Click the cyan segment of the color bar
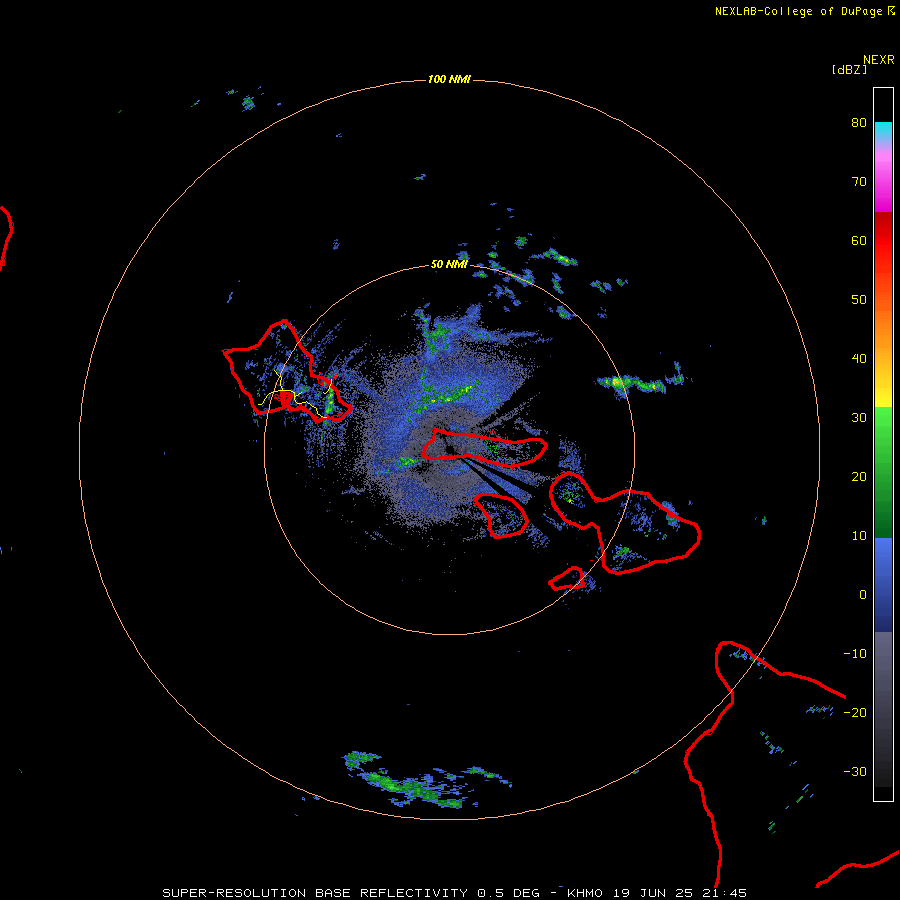 tap(883, 131)
